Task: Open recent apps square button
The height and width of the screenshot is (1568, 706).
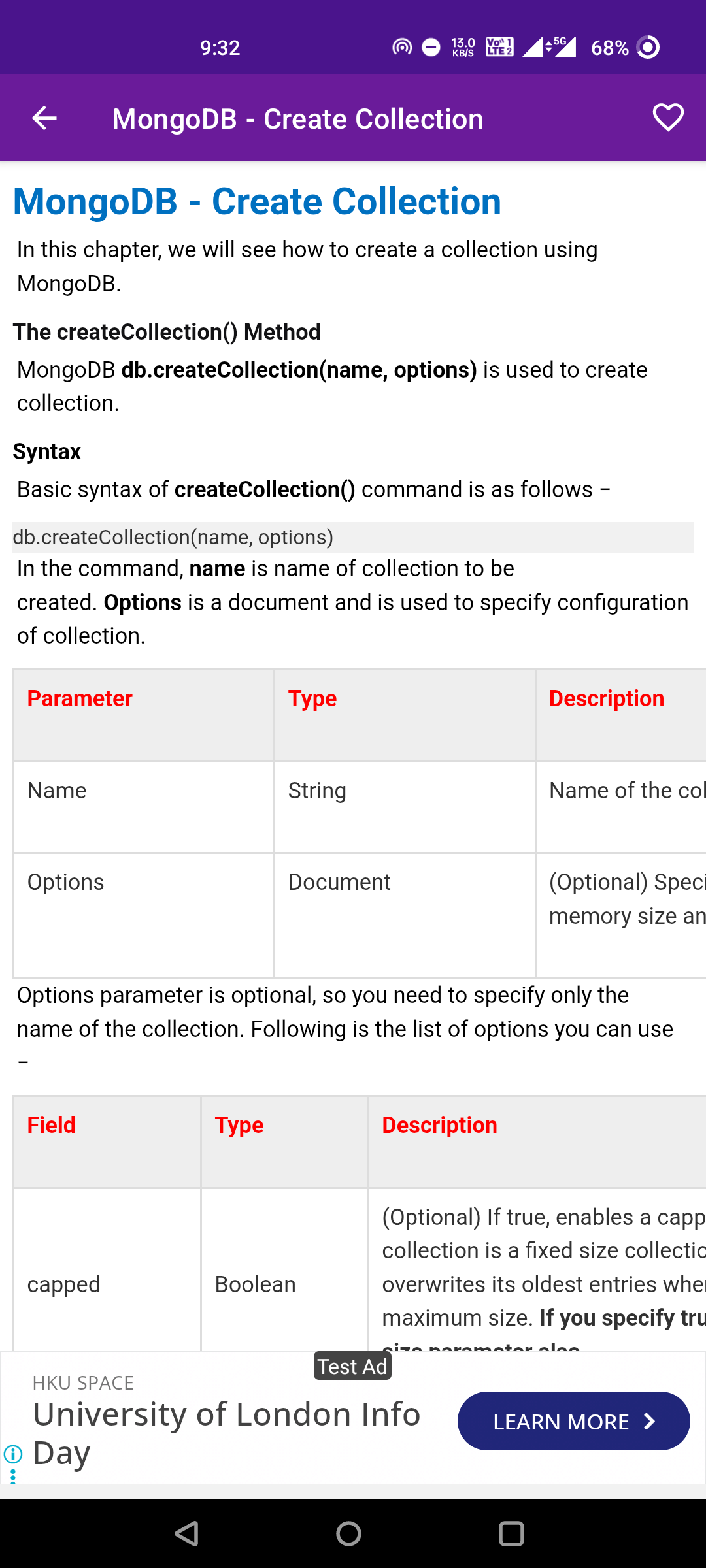Action: pos(511,1533)
